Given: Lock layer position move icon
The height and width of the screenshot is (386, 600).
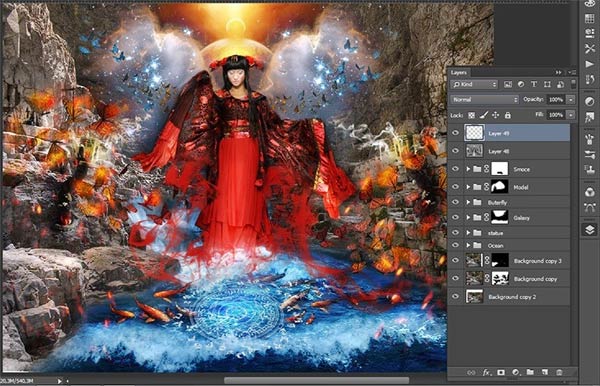Looking at the screenshot, I should tap(496, 115).
